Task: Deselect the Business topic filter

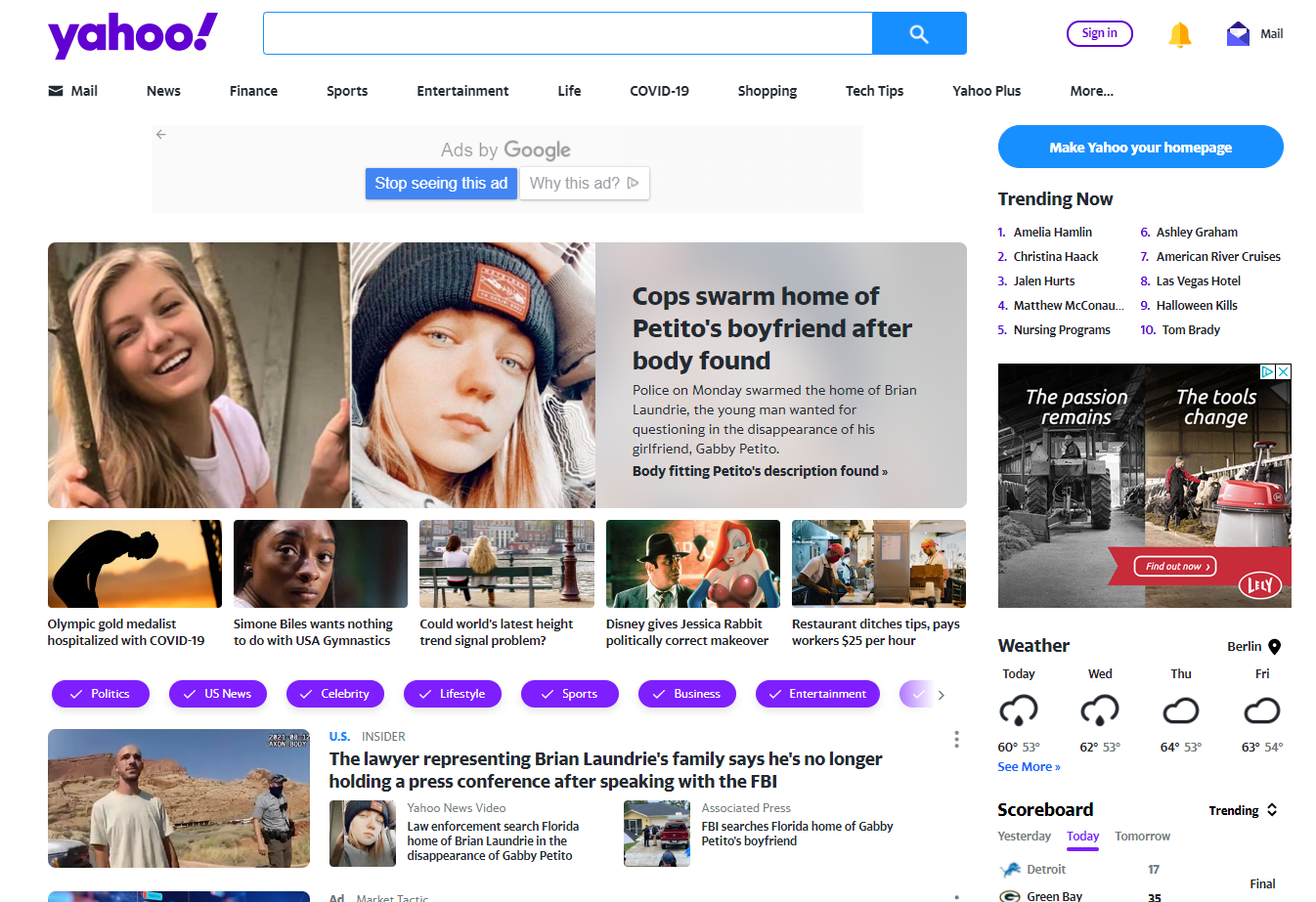Action: 687,694
